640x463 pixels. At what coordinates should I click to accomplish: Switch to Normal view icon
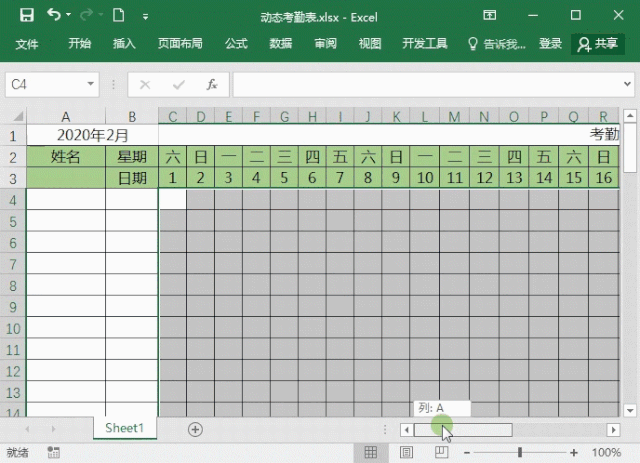[371, 452]
